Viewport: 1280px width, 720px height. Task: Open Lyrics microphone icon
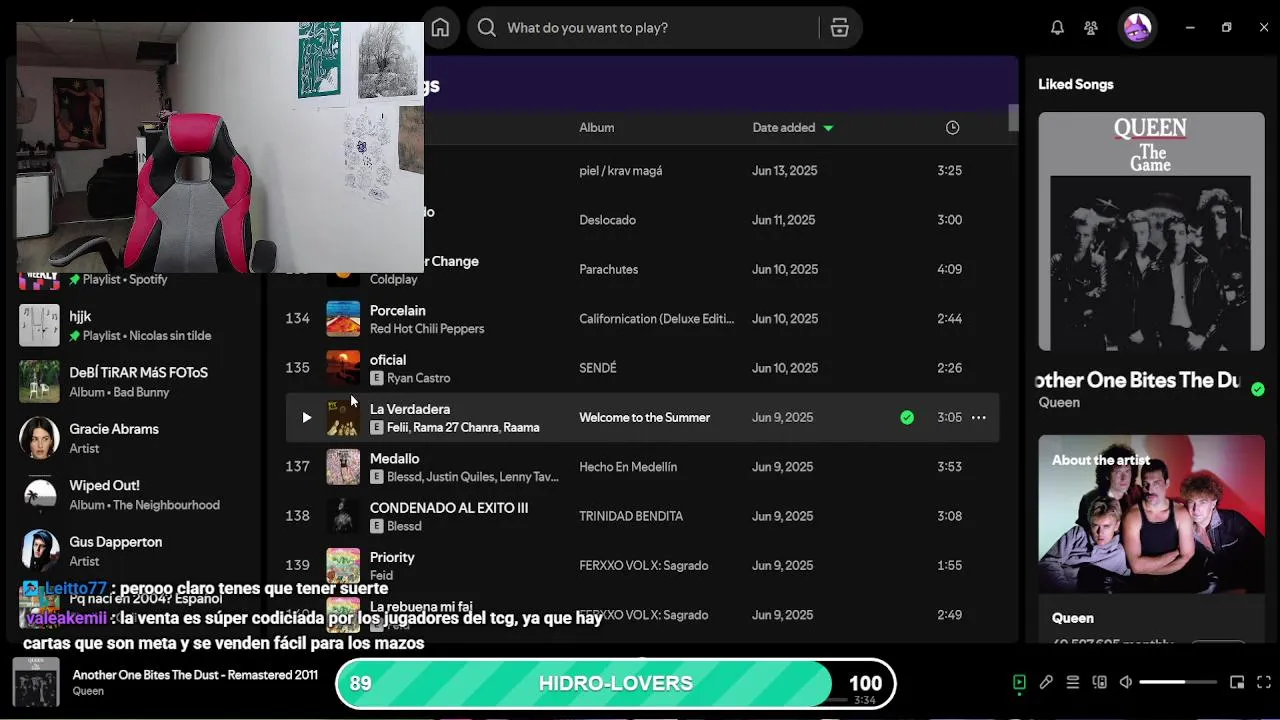coord(1046,682)
